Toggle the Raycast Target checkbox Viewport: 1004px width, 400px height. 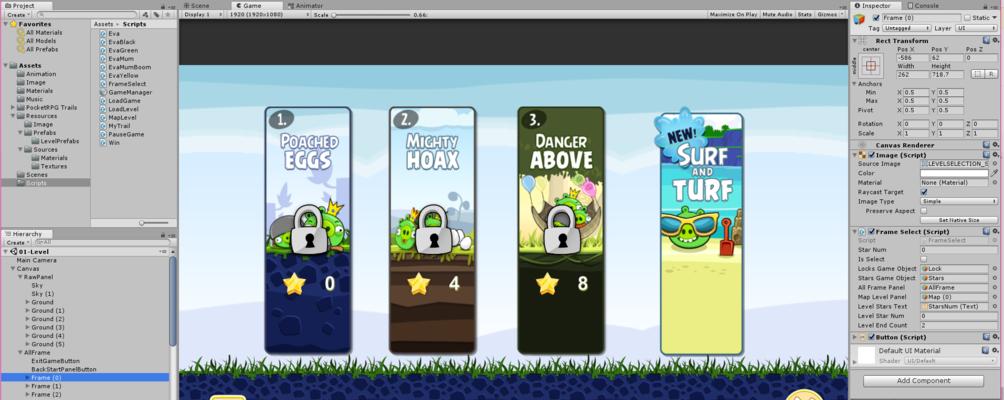click(923, 192)
